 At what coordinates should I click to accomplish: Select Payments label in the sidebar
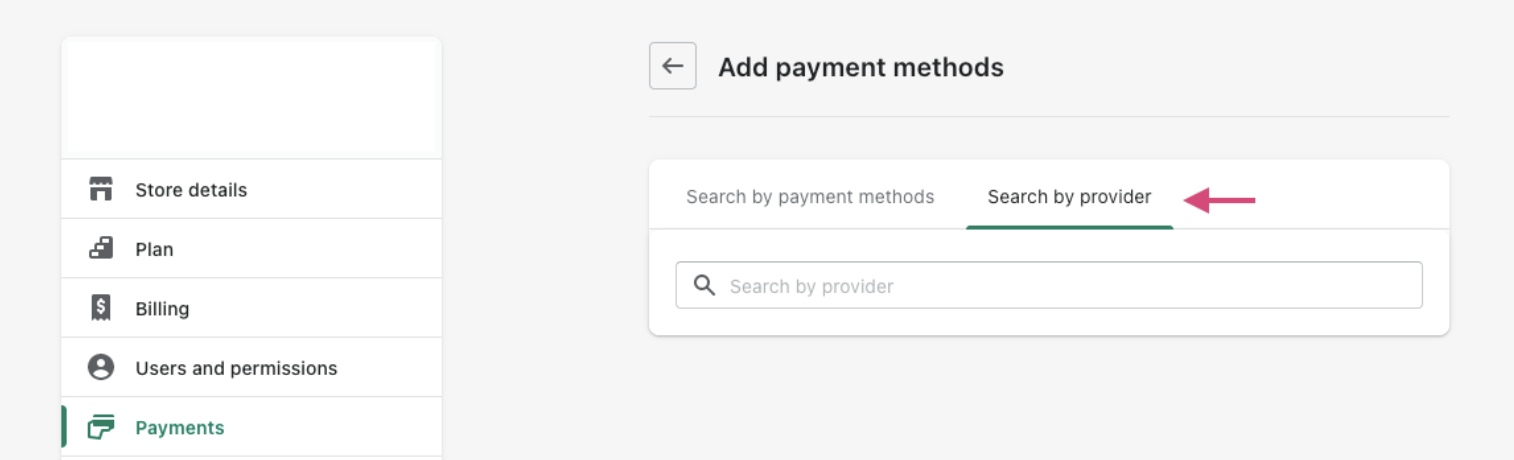(180, 428)
